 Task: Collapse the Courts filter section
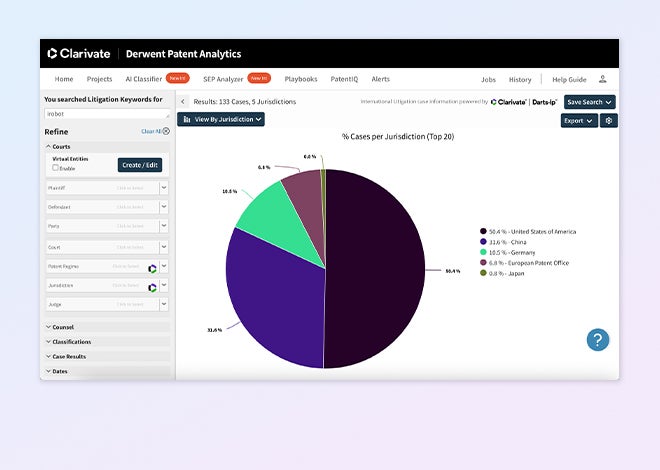click(x=60, y=147)
